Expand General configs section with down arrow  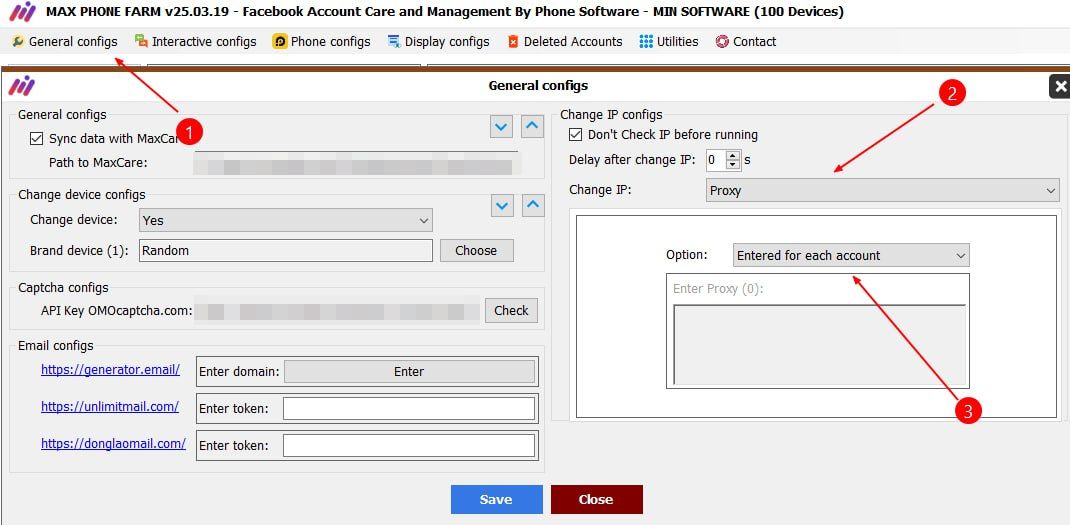(502, 126)
